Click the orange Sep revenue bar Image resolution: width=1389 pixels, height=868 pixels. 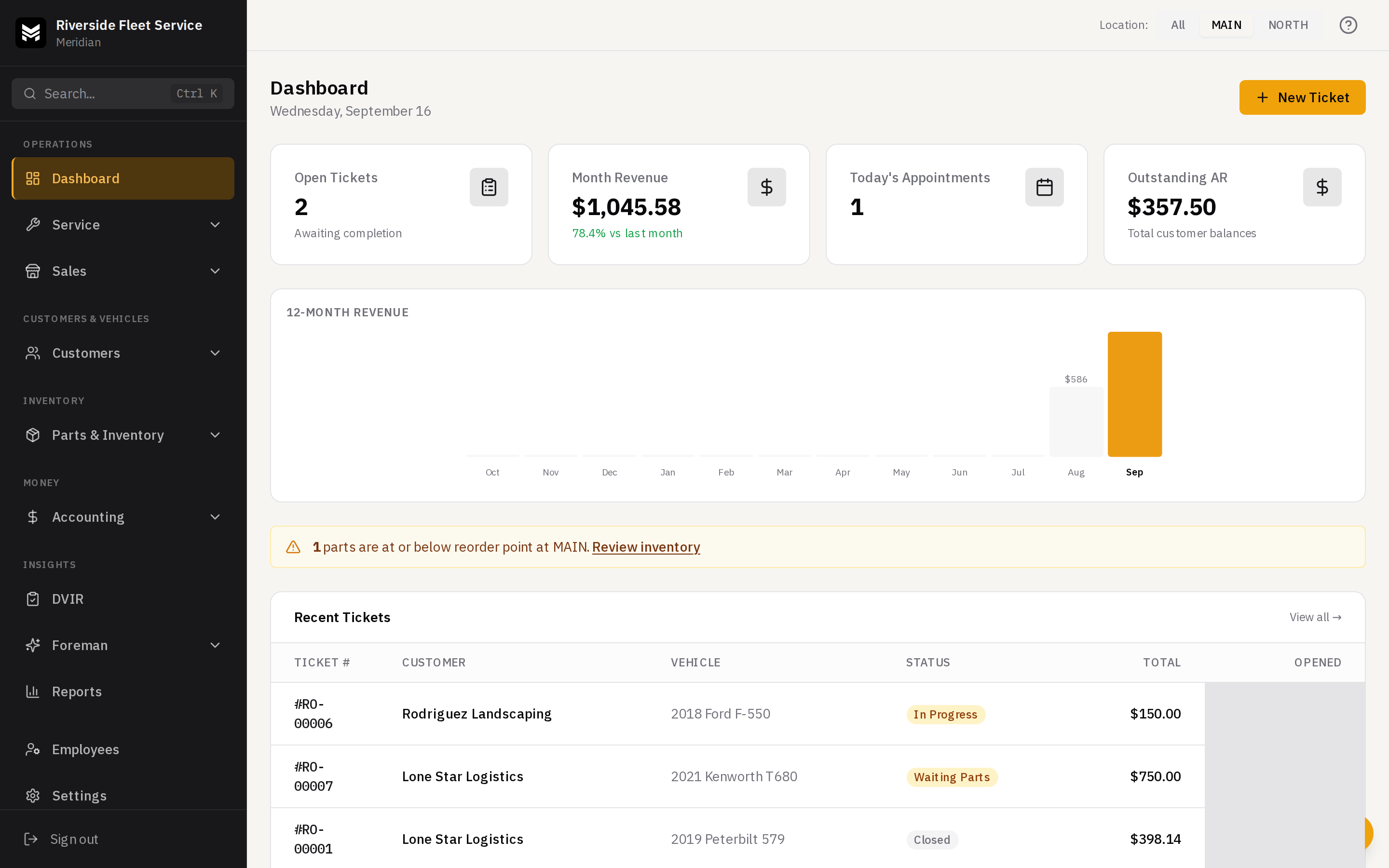coord(1134,394)
